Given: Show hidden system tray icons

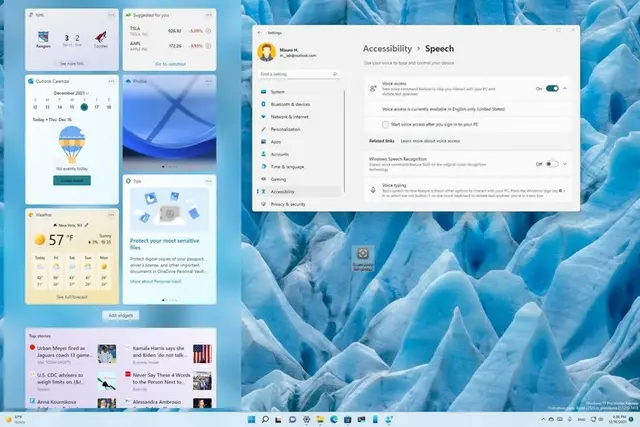Looking at the screenshot, I should click(543, 419).
